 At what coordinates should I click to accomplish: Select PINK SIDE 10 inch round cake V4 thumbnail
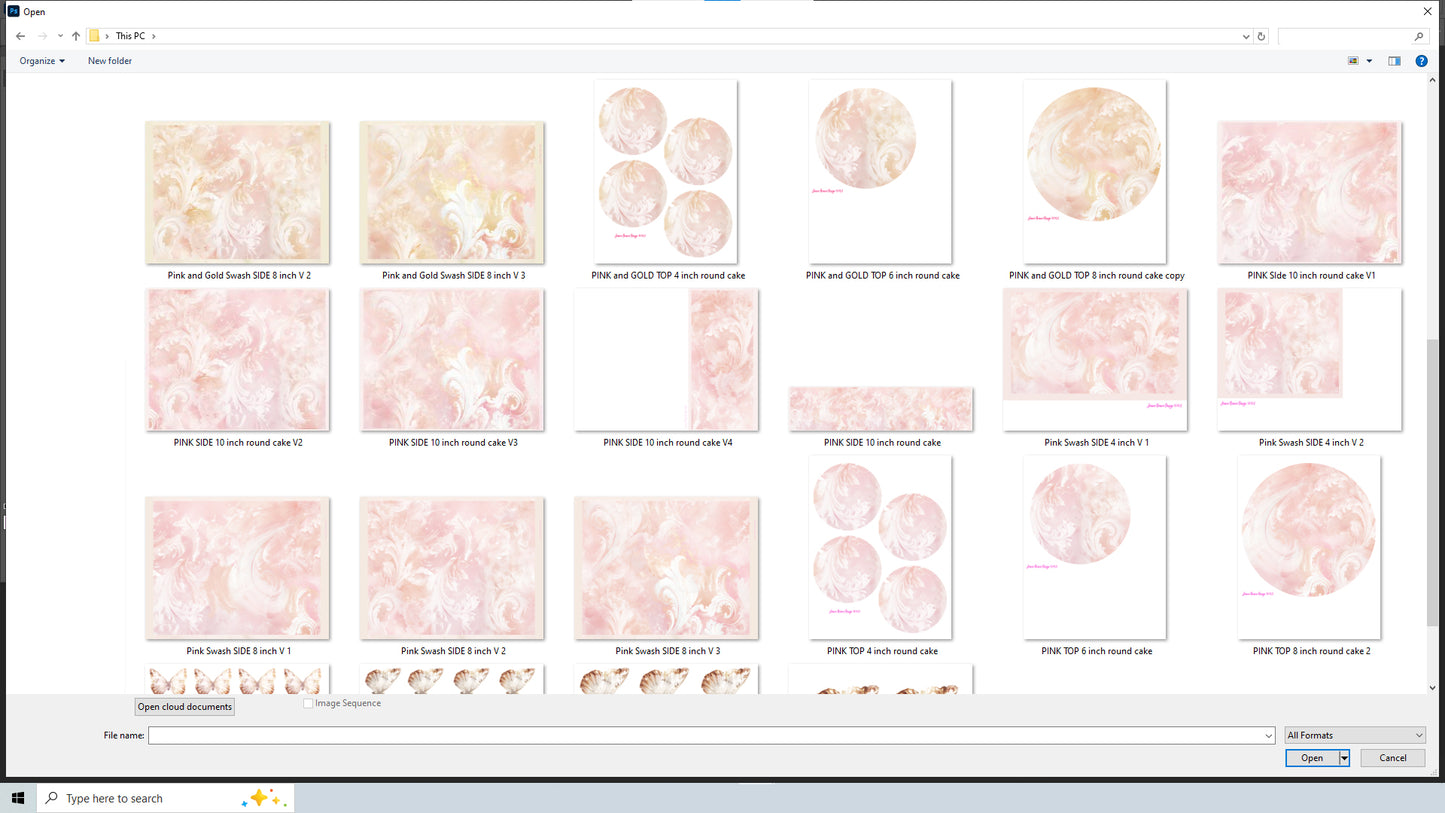coord(667,360)
